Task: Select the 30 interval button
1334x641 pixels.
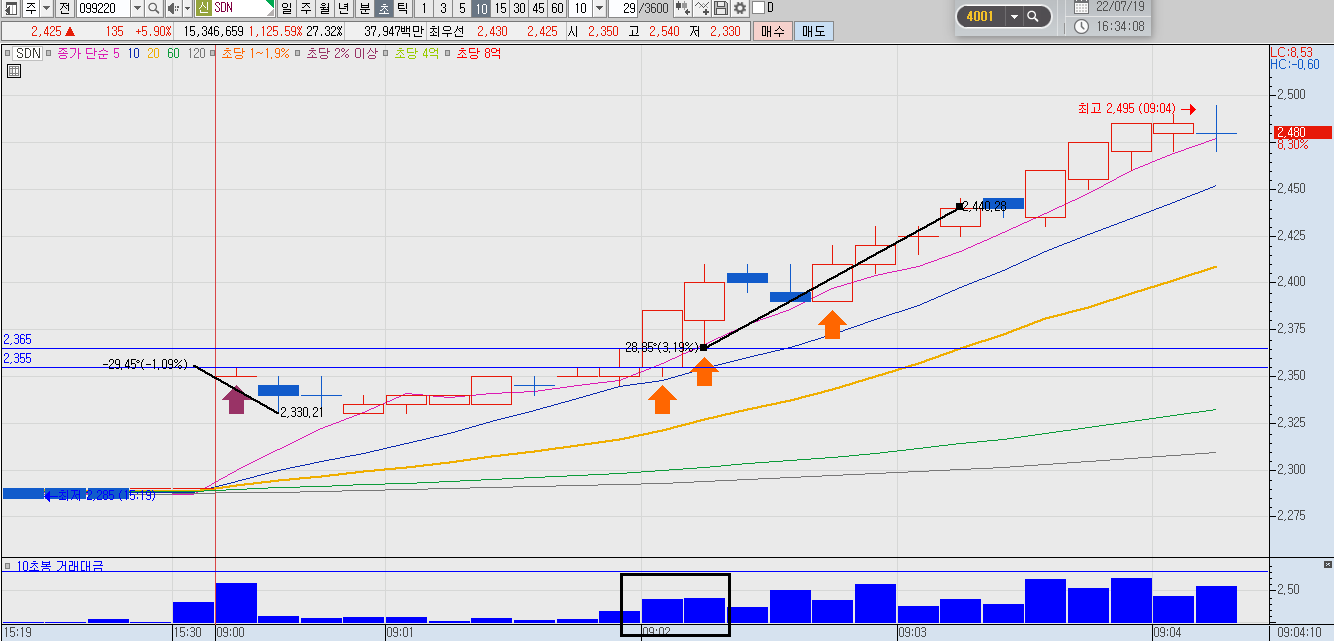Action: [519, 8]
